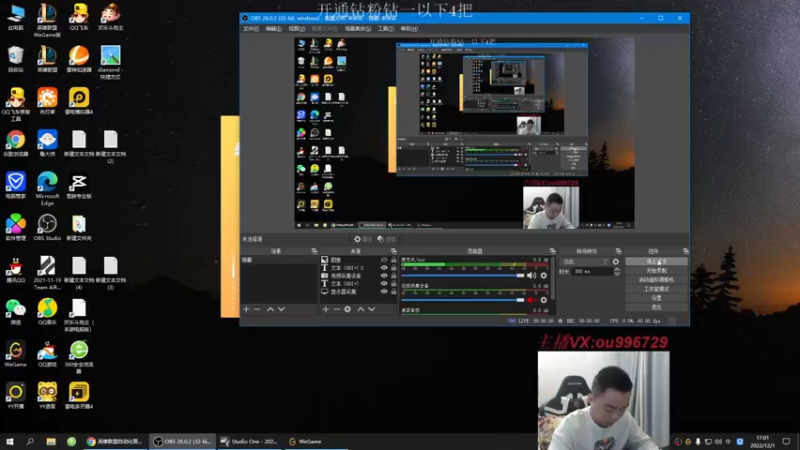Open source properties gear icon
Screen dimensions: 800x450
348,309
